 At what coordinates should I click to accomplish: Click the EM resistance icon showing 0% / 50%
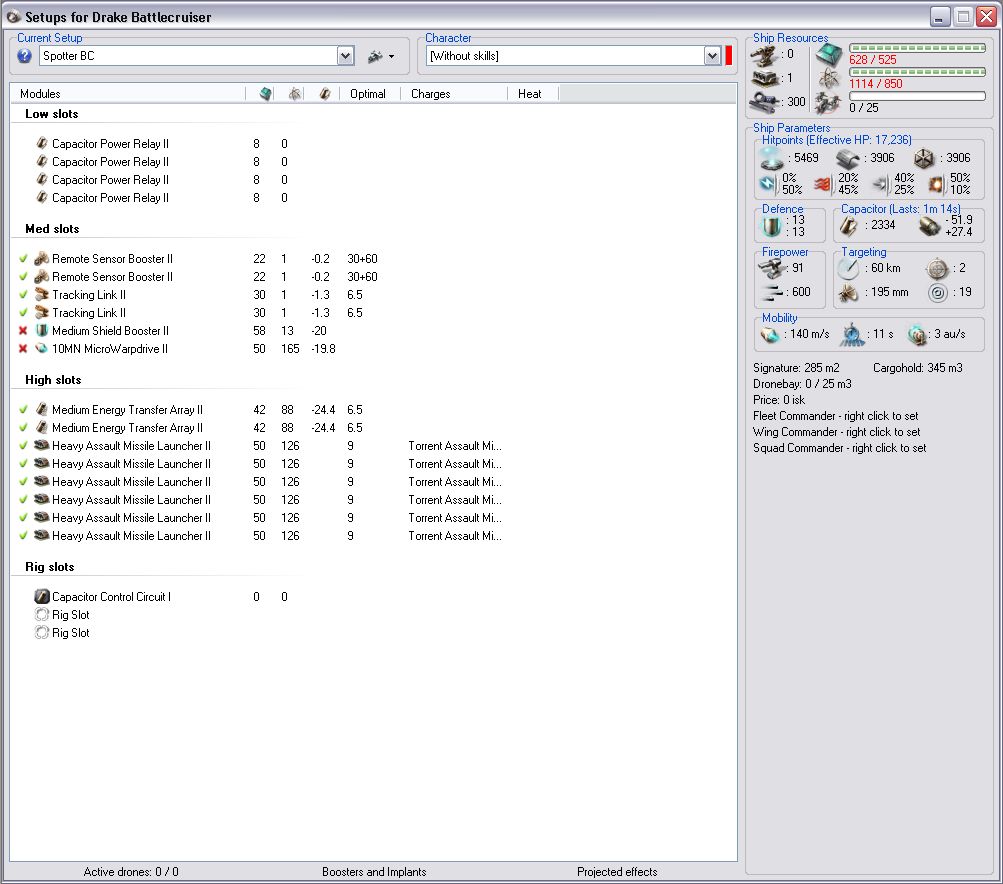(x=768, y=184)
